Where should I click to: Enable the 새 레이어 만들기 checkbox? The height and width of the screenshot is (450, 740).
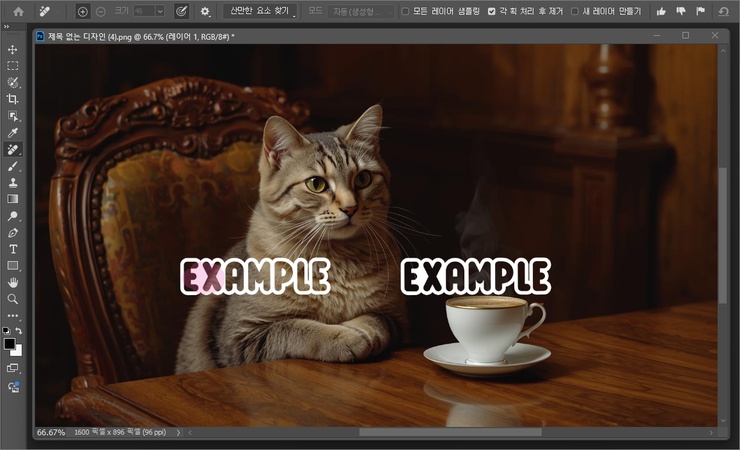[x=574, y=11]
